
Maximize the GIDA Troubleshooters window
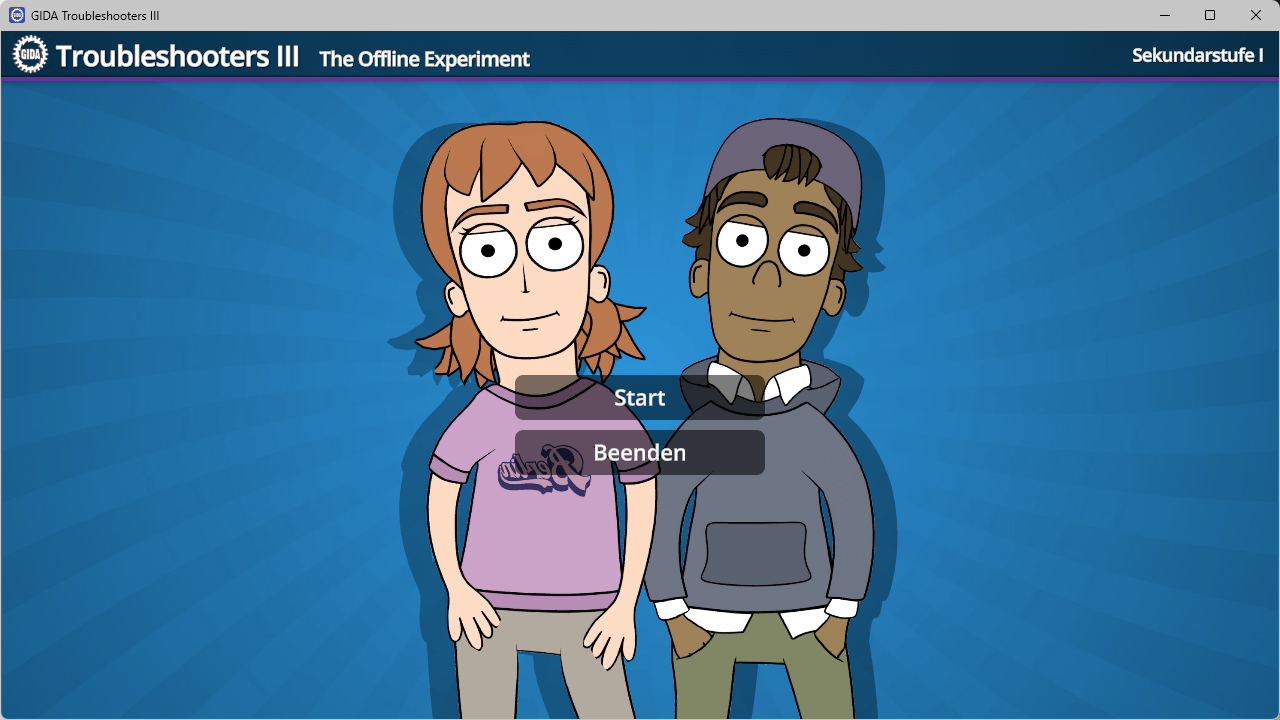pos(1210,15)
